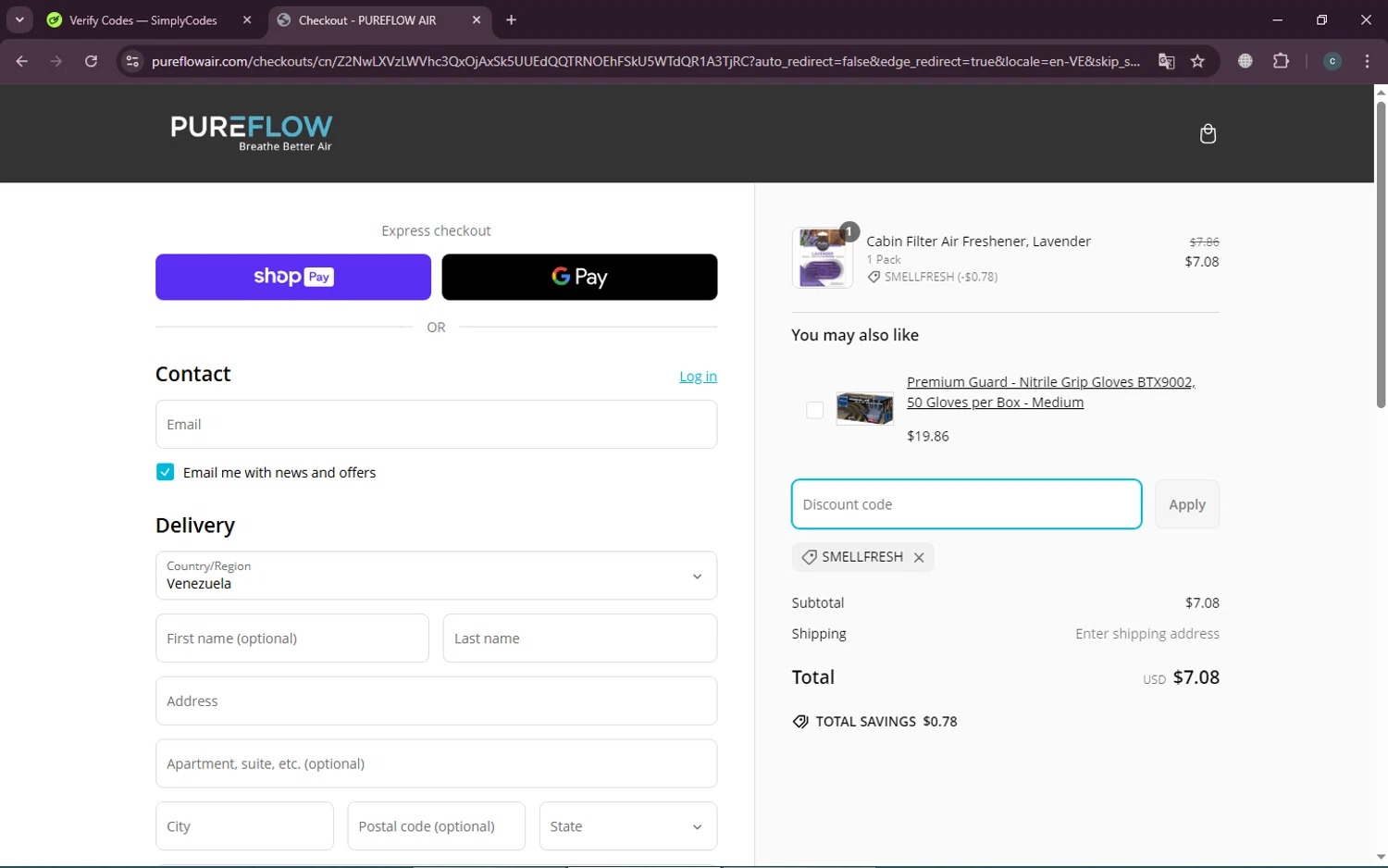Open the Chrome profile avatar
This screenshot has width=1388, height=868.
(x=1332, y=61)
